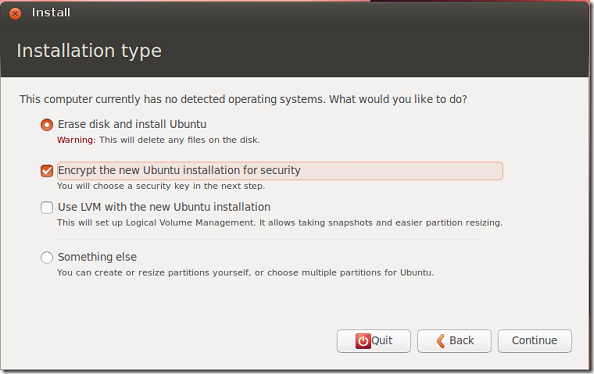This screenshot has height=374, width=594.
Task: Go Back to the previous step
Action: pyautogui.click(x=454, y=341)
